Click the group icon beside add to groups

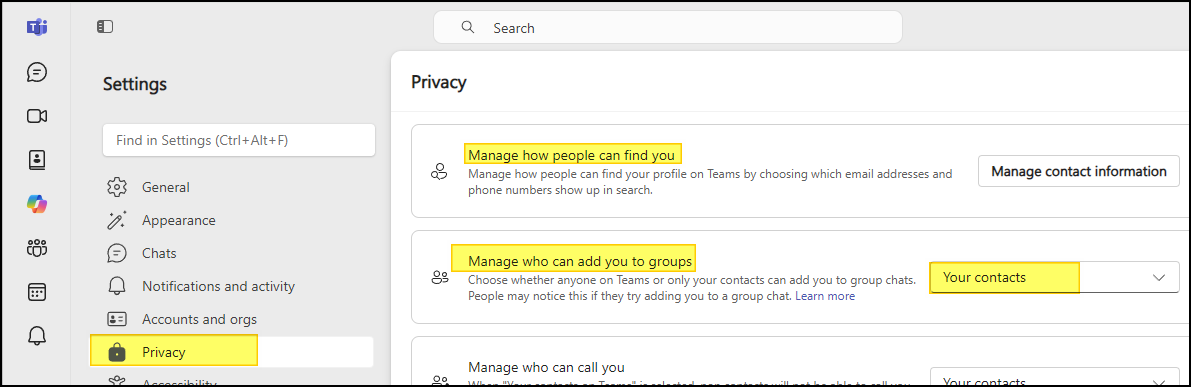[x=439, y=277]
